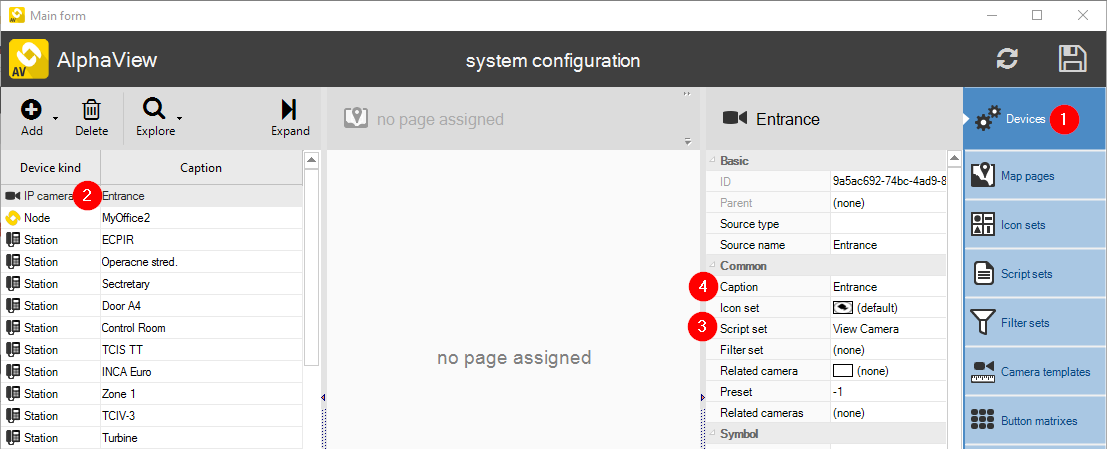1107x449 pixels.
Task: Expand the Symbol property group
Action: coord(711,434)
